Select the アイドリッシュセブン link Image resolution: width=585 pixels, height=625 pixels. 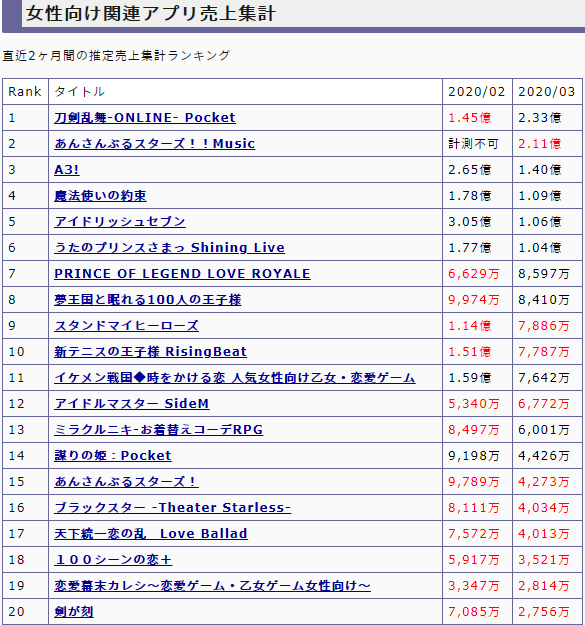coord(120,222)
